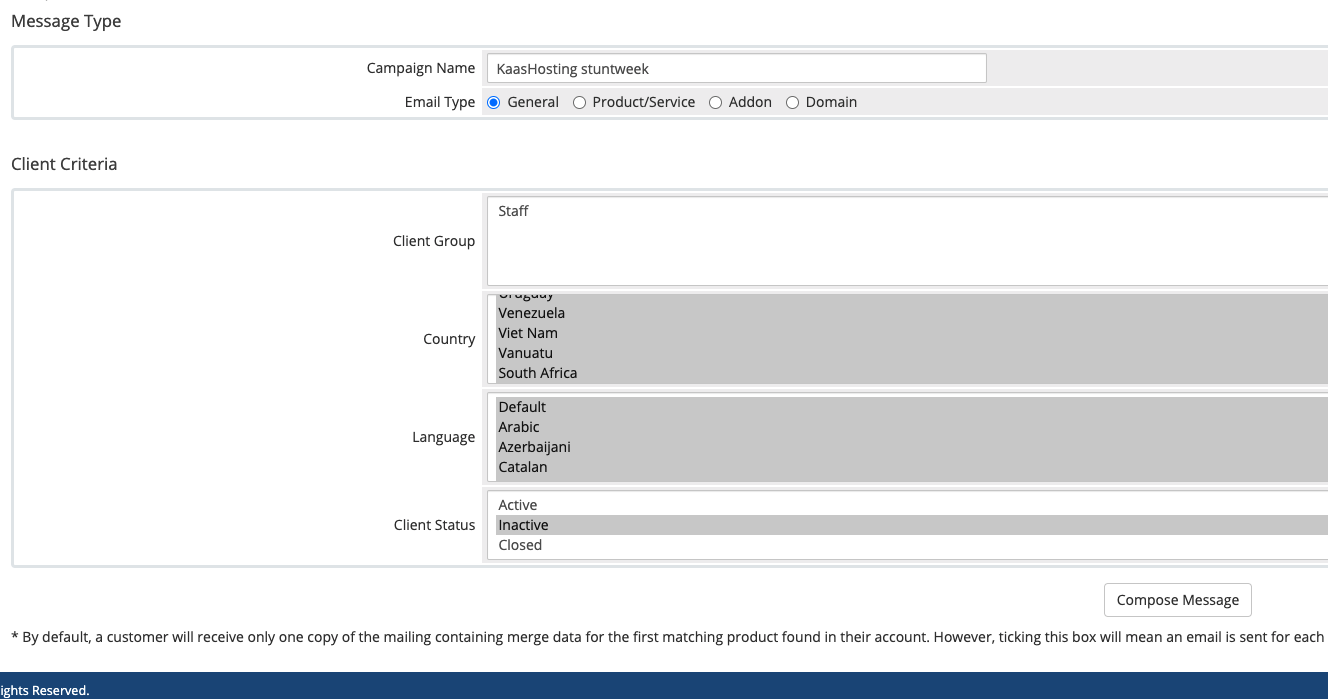Viewport: 1328px width, 699px height.
Task: Select Catalan in the Language list
Action: (x=523, y=467)
